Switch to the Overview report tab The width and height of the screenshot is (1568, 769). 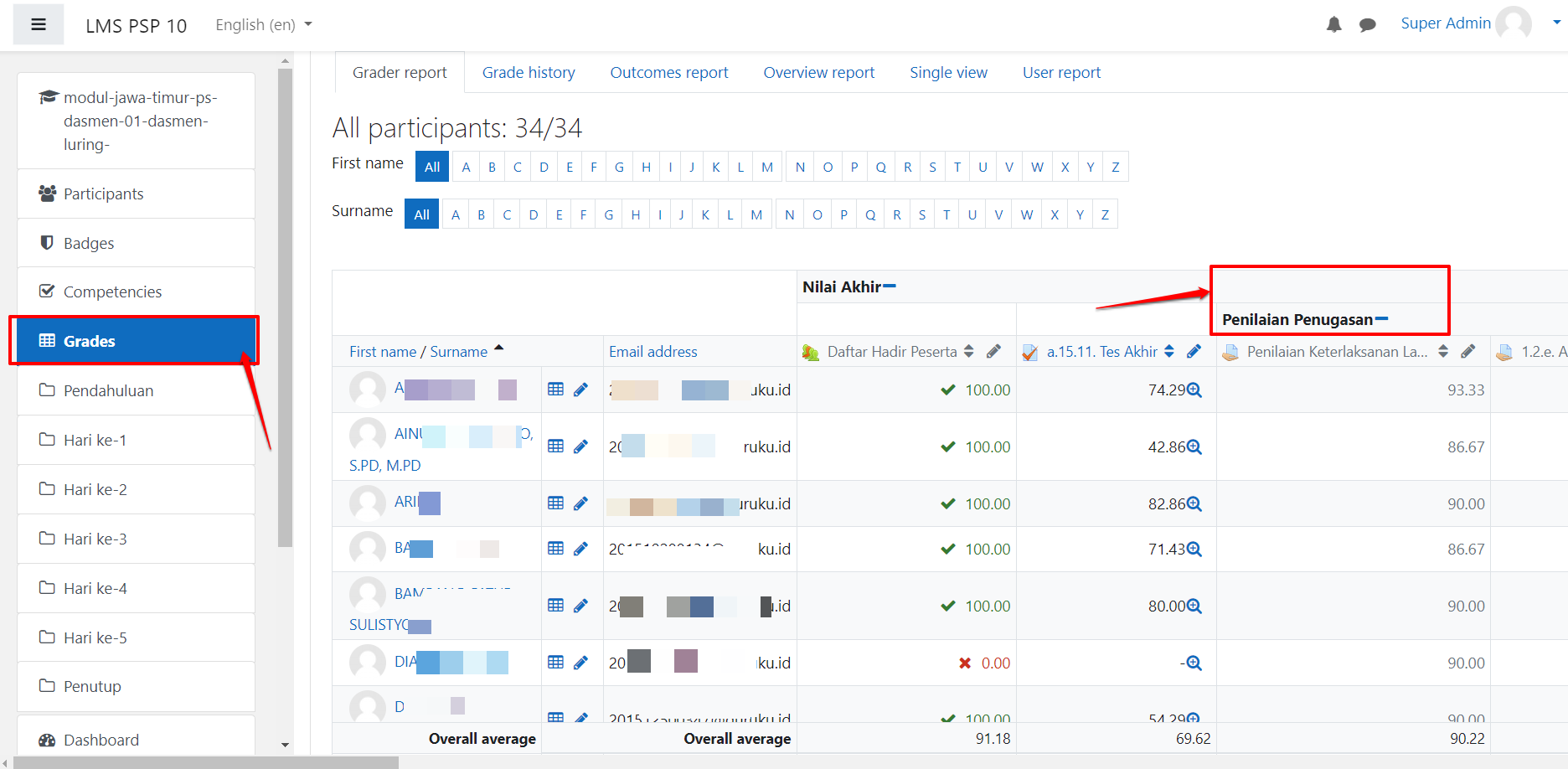click(819, 73)
